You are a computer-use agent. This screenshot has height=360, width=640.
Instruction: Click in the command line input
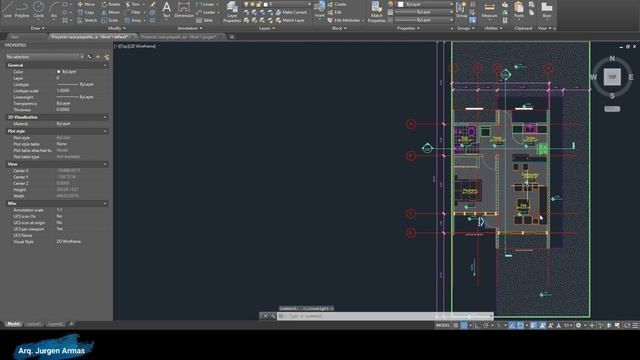384,316
